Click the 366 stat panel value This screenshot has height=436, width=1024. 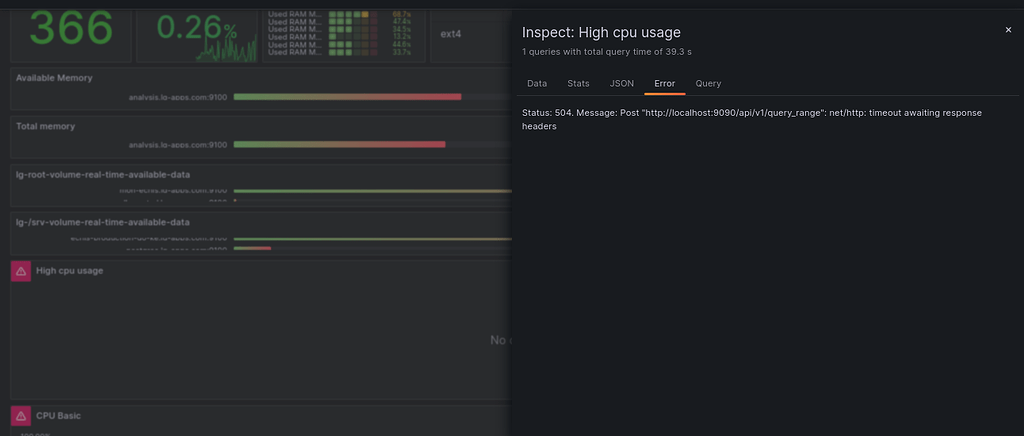pyautogui.click(x=70, y=28)
